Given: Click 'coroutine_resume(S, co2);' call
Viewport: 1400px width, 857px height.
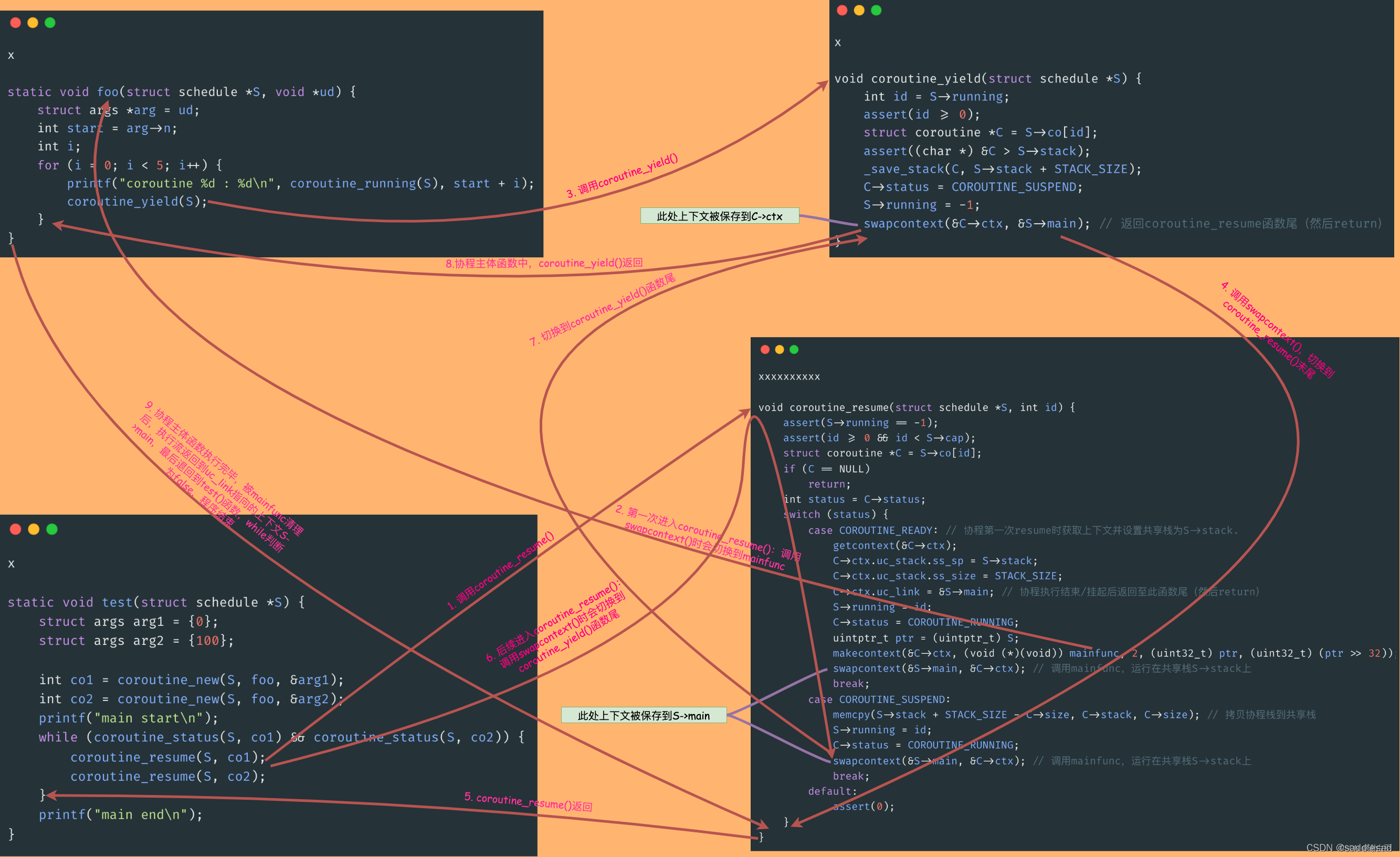Looking at the screenshot, I should [x=168, y=777].
